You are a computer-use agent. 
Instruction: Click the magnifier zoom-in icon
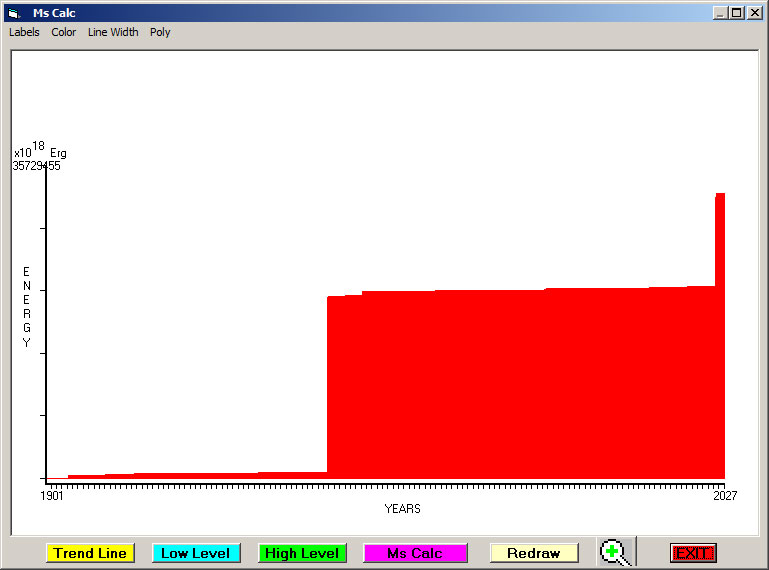pyautogui.click(x=614, y=552)
